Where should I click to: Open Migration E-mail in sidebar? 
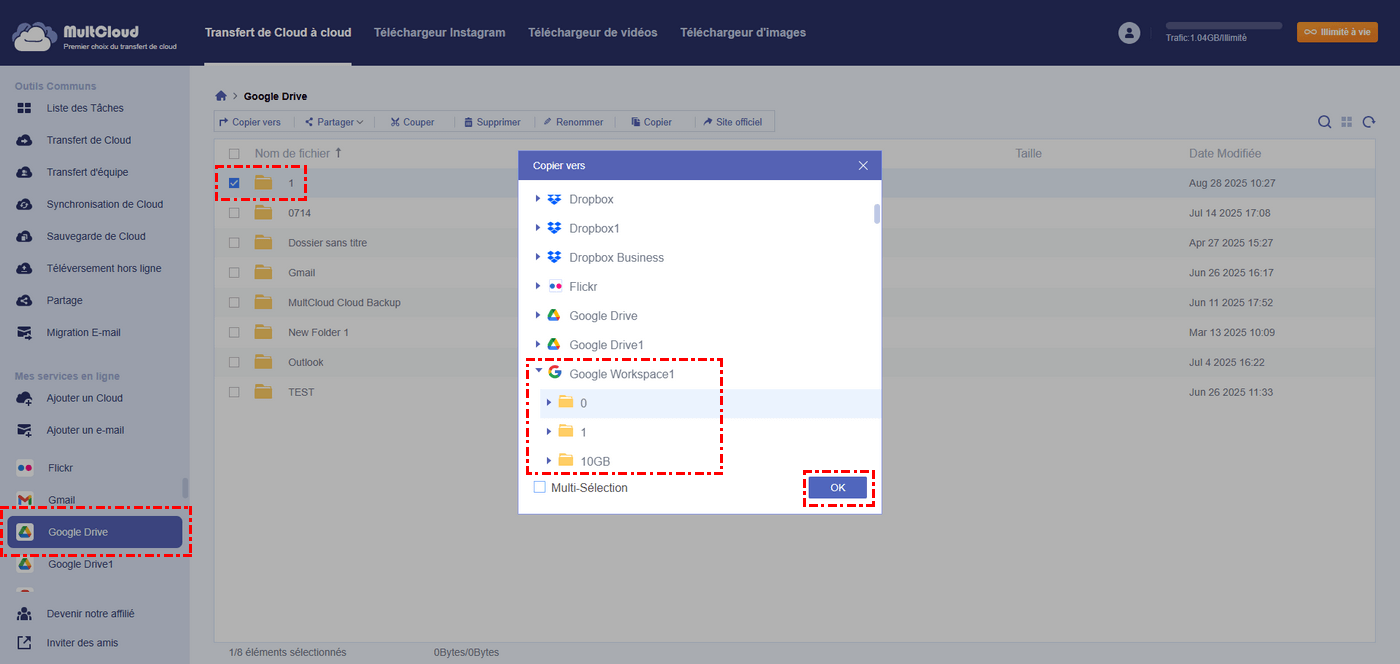coord(83,332)
